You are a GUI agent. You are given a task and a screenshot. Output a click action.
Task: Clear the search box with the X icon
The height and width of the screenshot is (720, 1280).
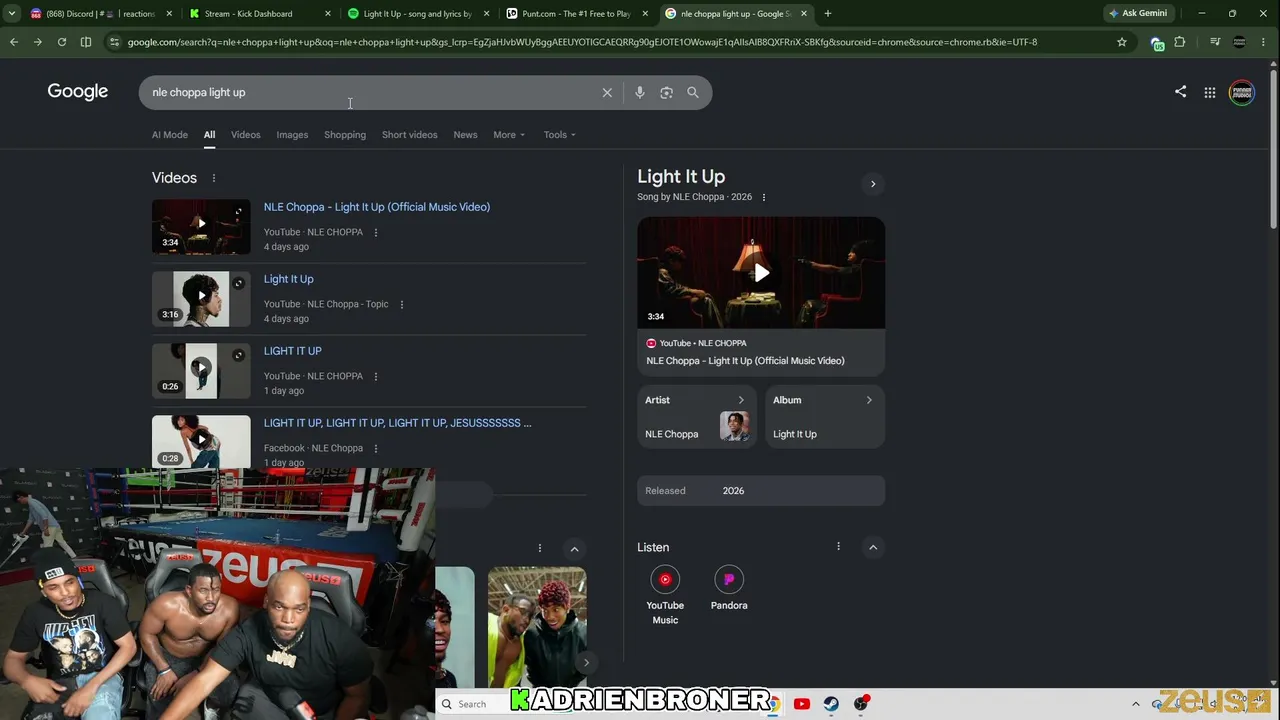(x=607, y=92)
